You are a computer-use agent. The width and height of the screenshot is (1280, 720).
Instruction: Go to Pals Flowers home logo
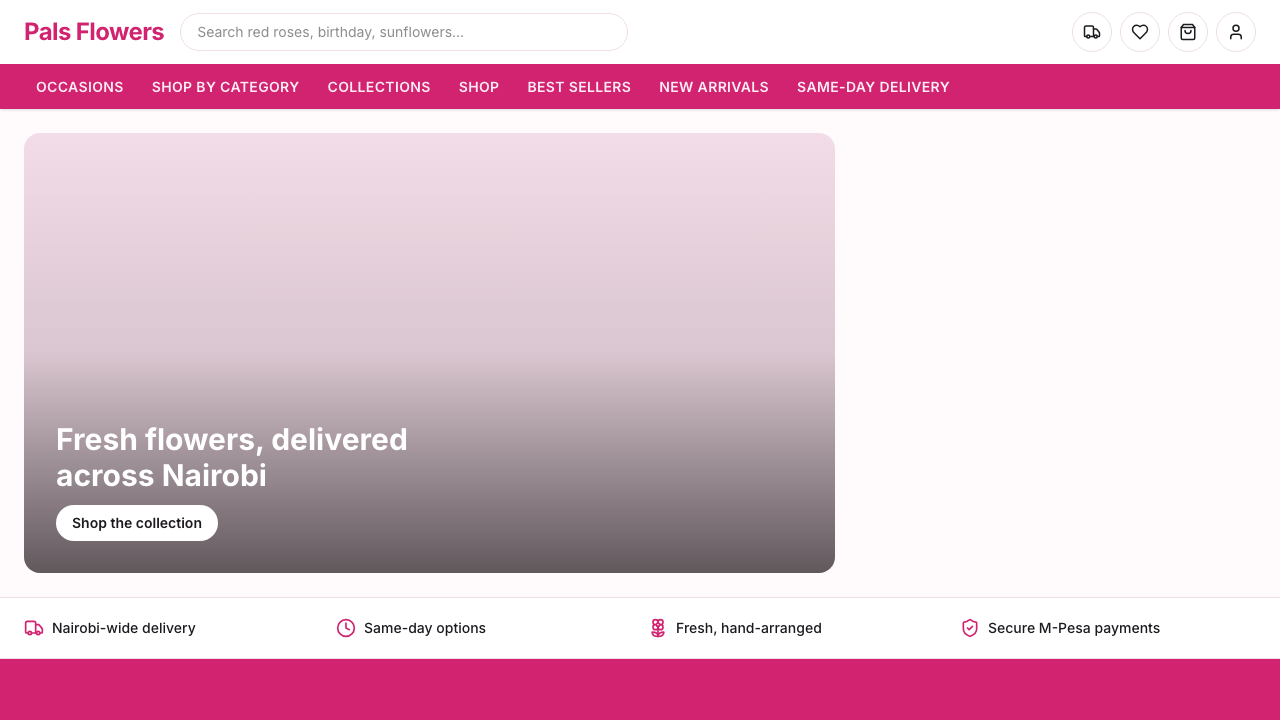point(94,32)
